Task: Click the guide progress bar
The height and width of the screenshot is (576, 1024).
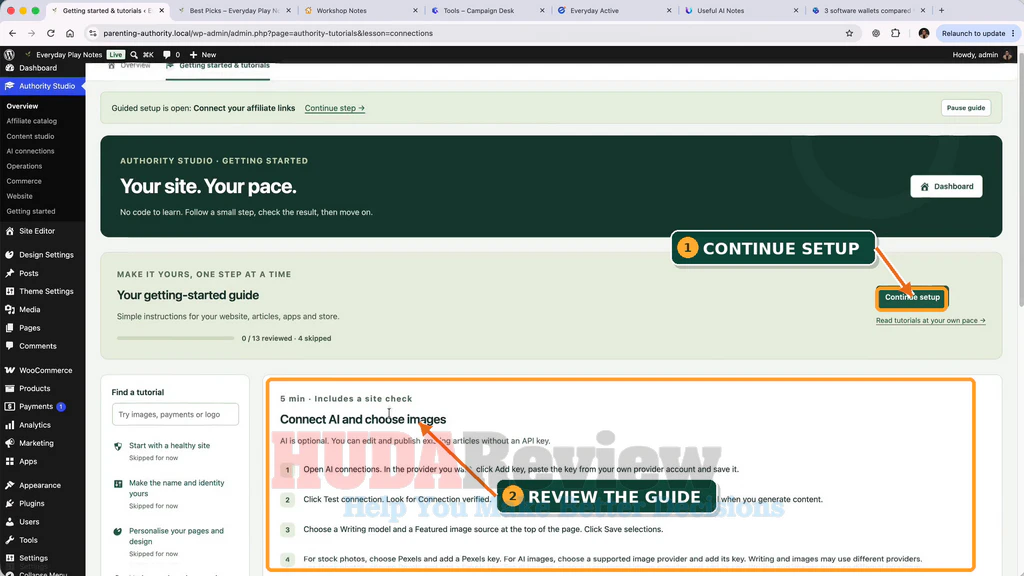Action: [x=175, y=338]
